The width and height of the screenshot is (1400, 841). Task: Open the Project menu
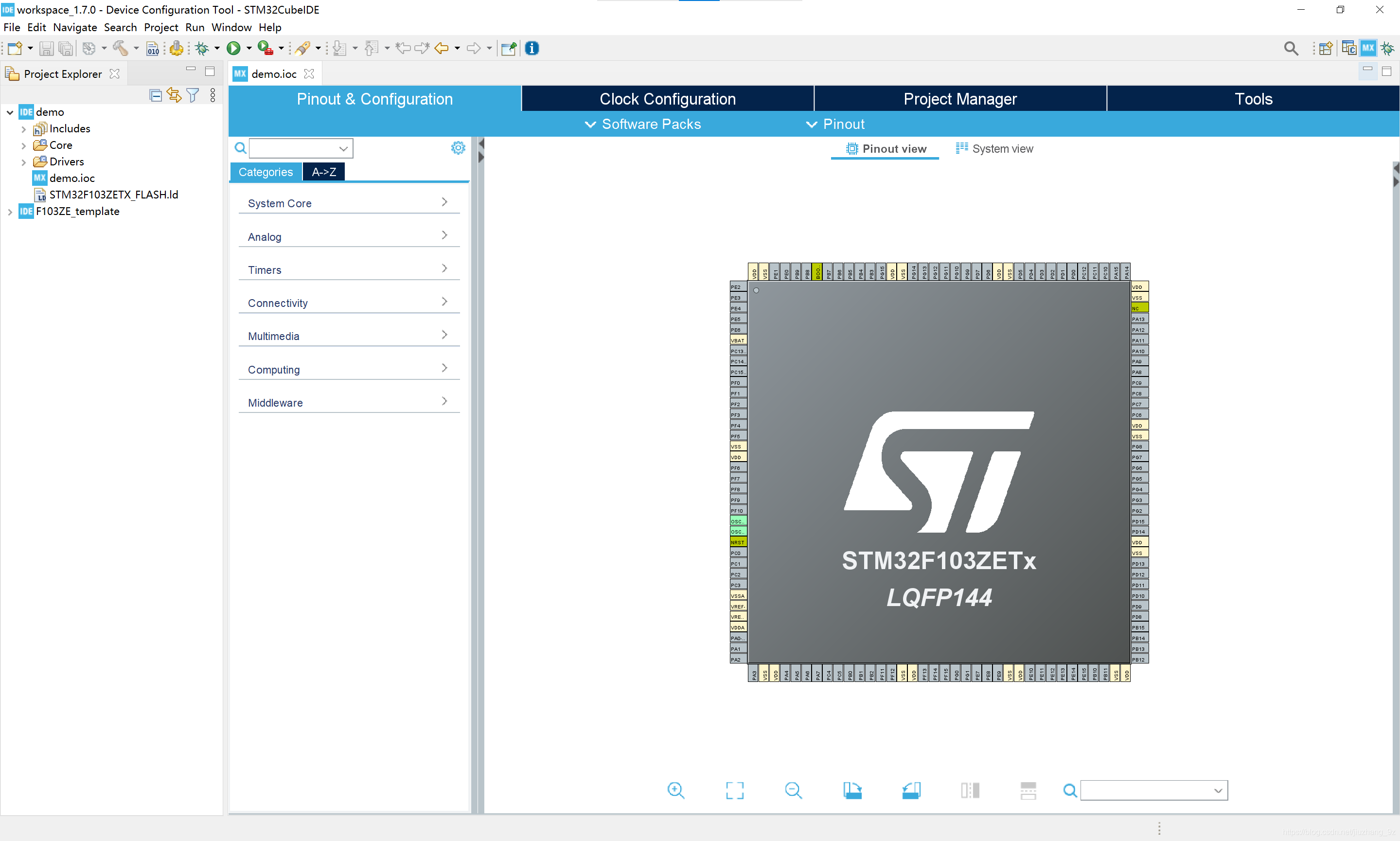coord(161,27)
